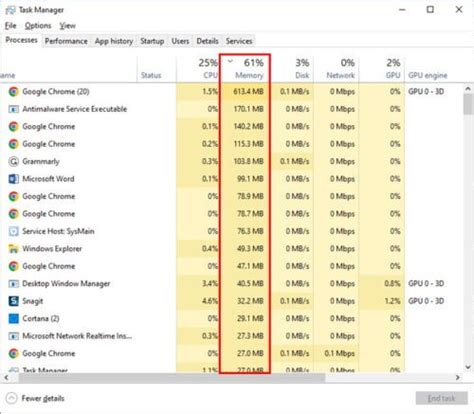Click the Task Manager title bar icon
Viewport: 474px width, 414px height.
[x=10, y=10]
